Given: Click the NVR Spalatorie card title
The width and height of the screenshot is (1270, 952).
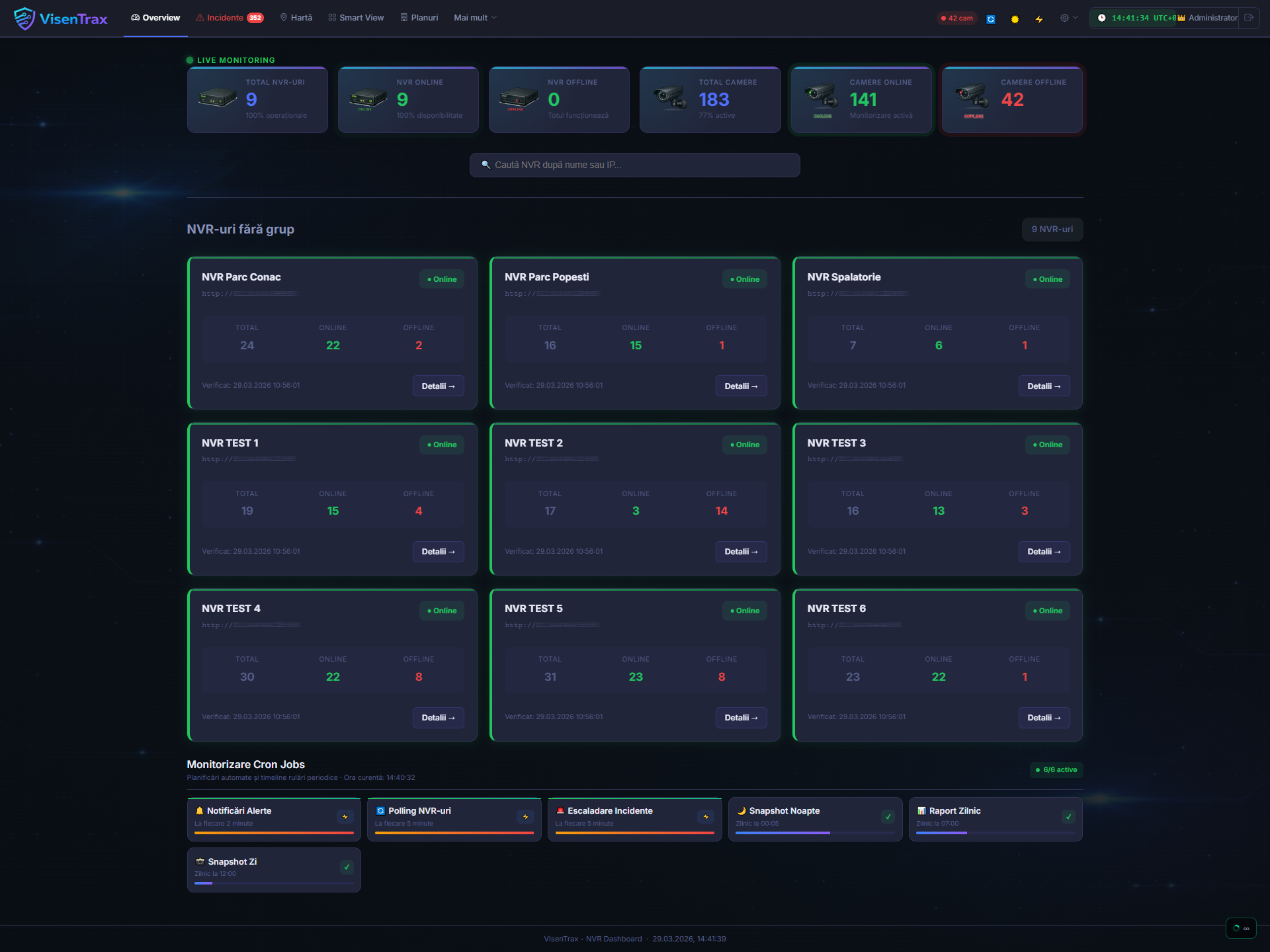Looking at the screenshot, I should click(x=844, y=277).
